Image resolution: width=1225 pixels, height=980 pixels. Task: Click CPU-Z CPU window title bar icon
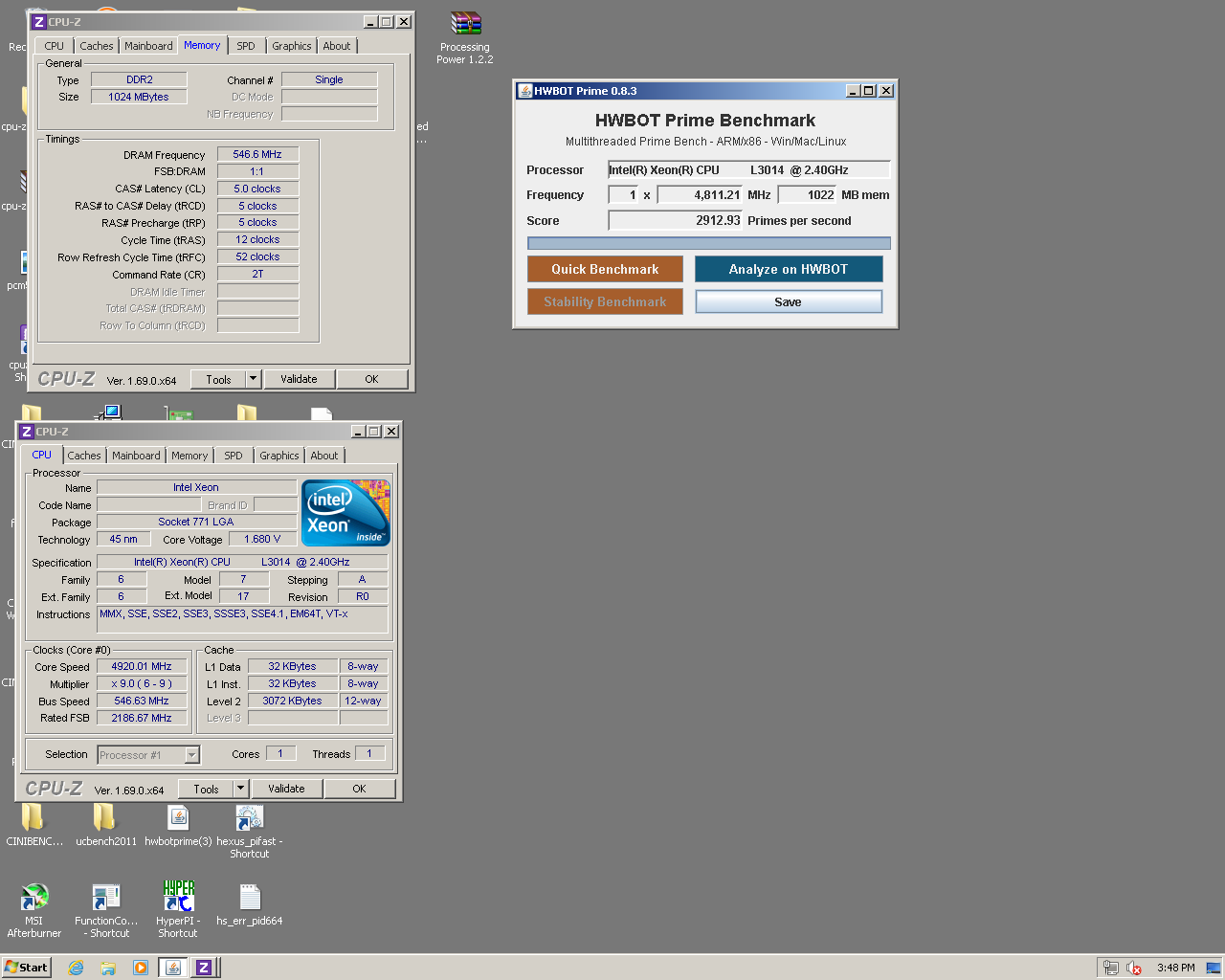click(x=27, y=432)
